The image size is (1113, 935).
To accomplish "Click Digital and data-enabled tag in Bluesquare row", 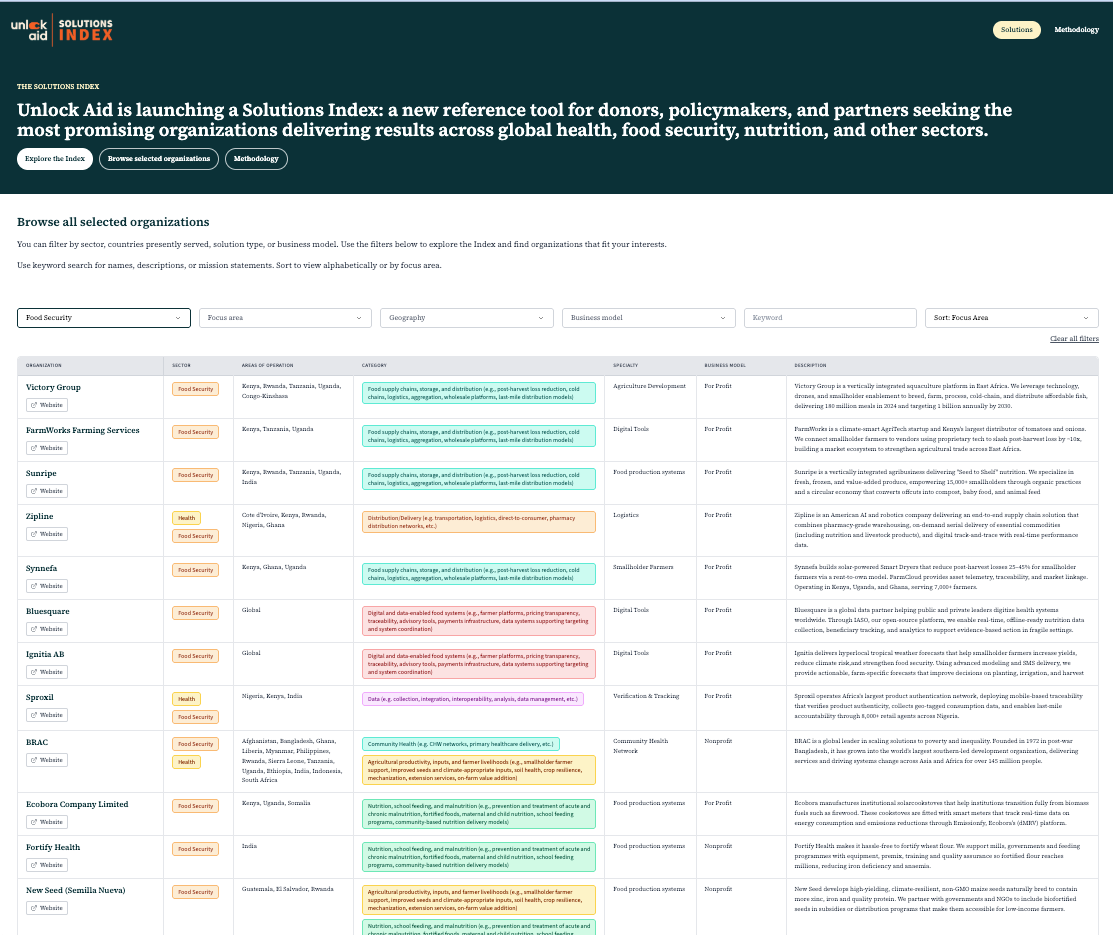I will (x=478, y=621).
